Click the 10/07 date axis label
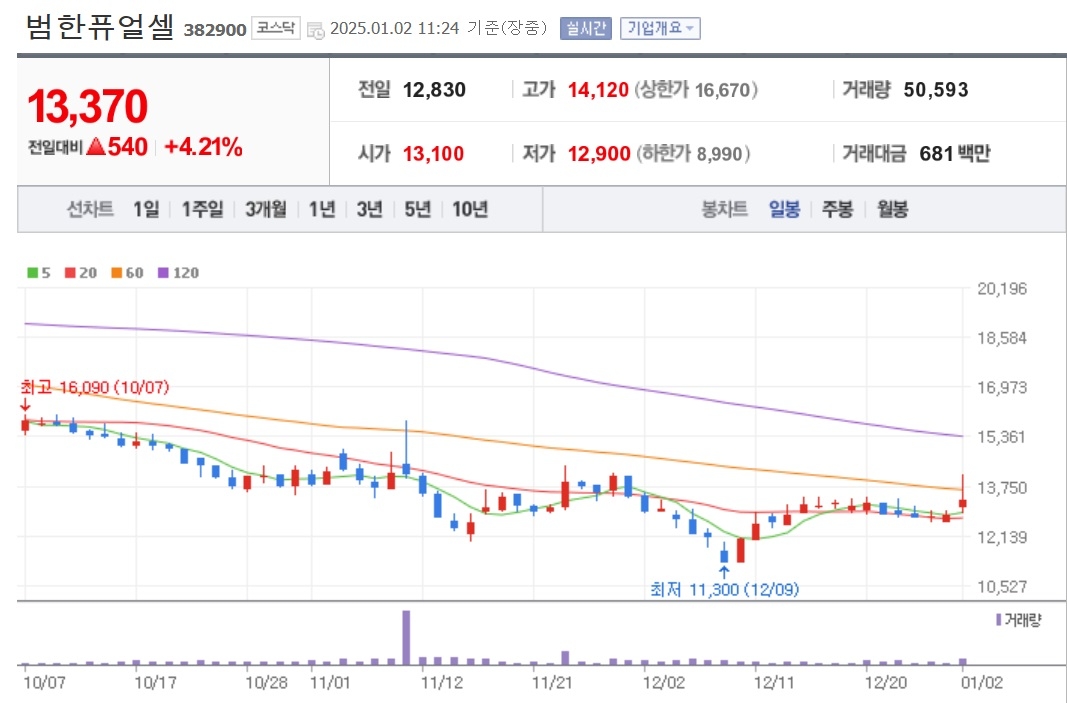1067x703 pixels. pyautogui.click(x=44, y=683)
